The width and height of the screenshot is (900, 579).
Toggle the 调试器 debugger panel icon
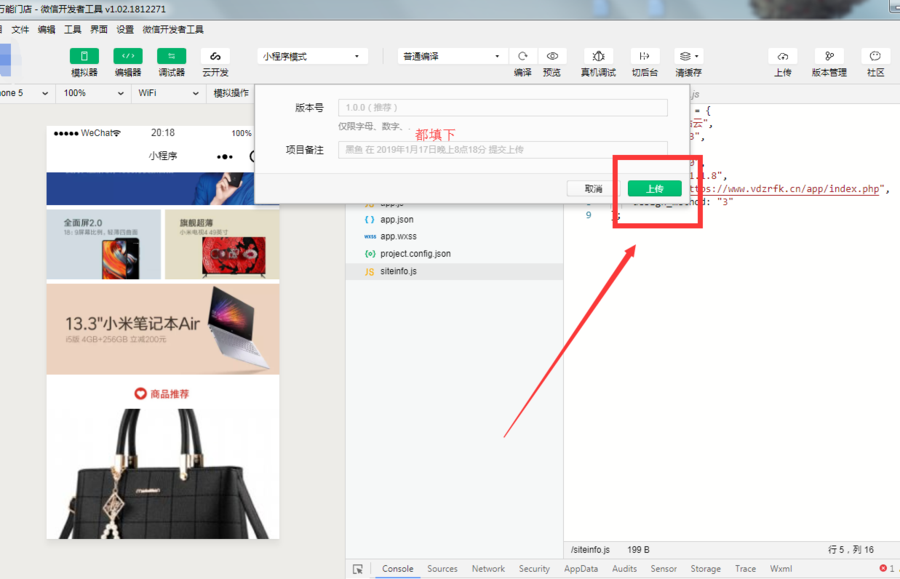(172, 56)
